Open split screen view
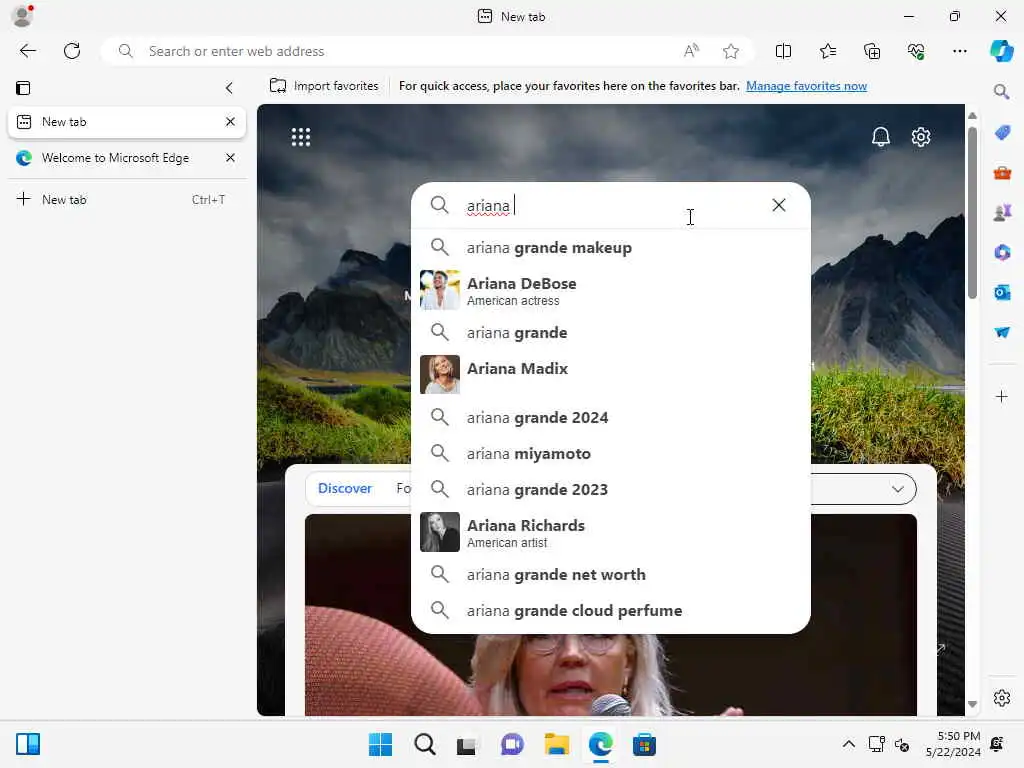 pyautogui.click(x=783, y=51)
